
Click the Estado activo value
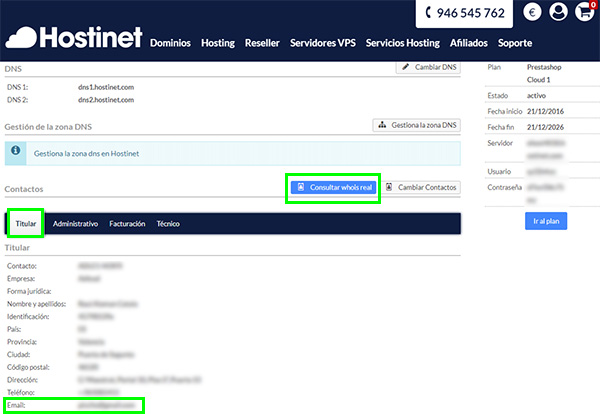536,96
